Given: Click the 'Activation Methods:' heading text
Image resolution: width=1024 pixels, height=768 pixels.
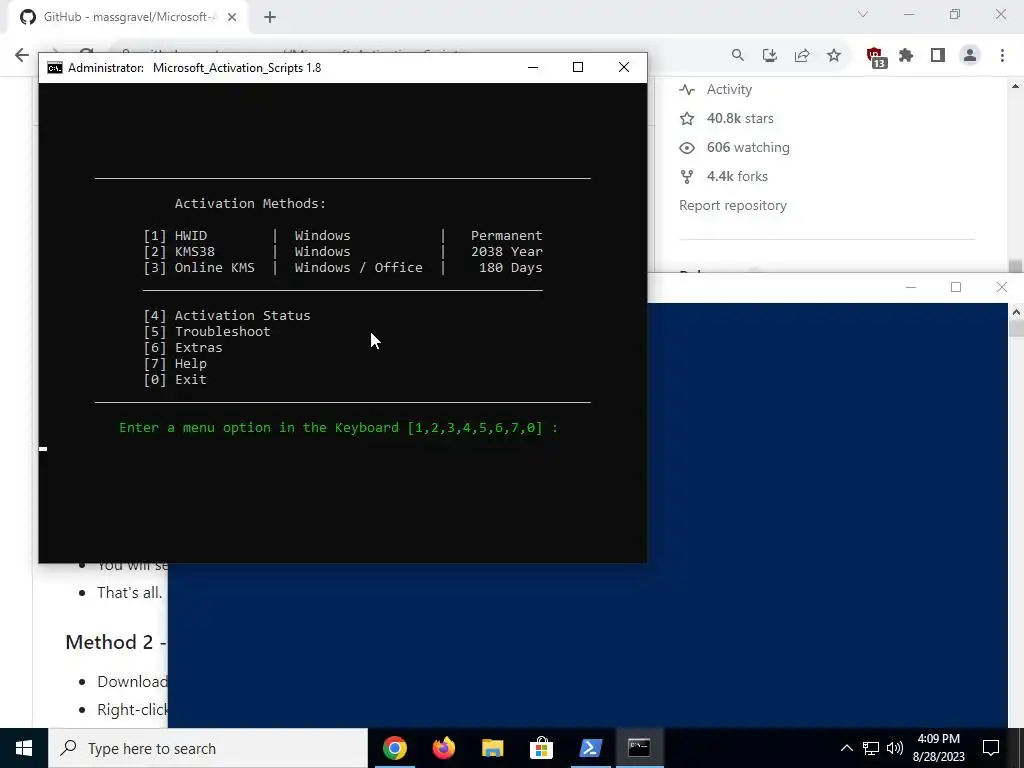Looking at the screenshot, I should [250, 204].
